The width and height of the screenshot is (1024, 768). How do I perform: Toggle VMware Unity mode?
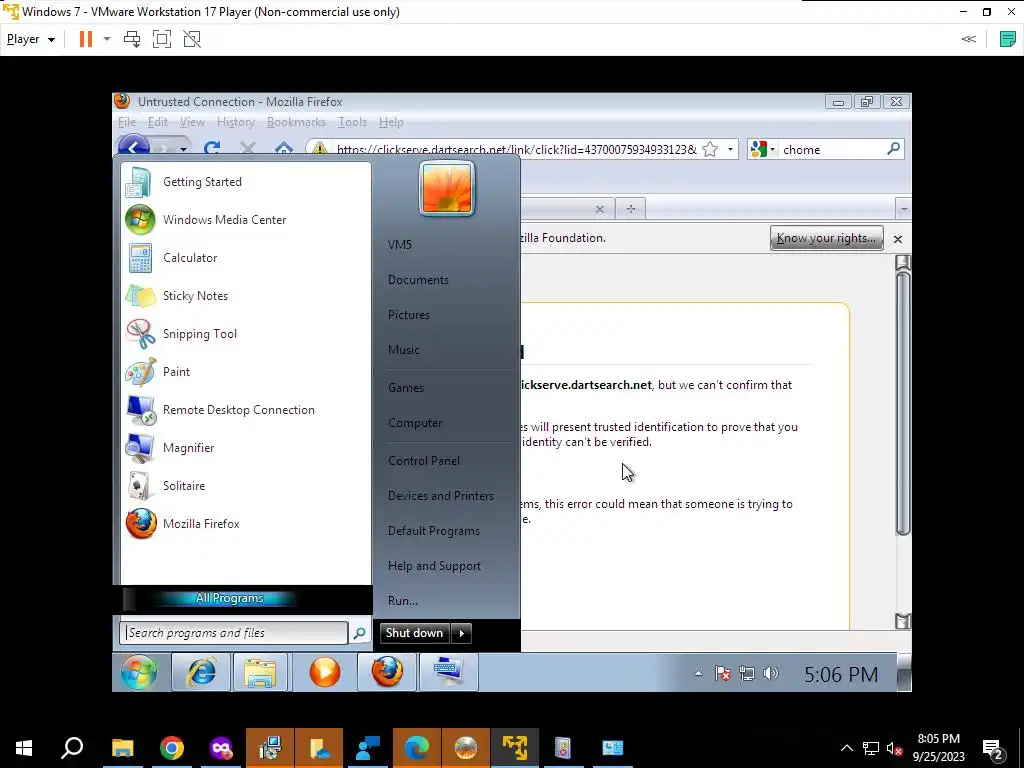[192, 39]
